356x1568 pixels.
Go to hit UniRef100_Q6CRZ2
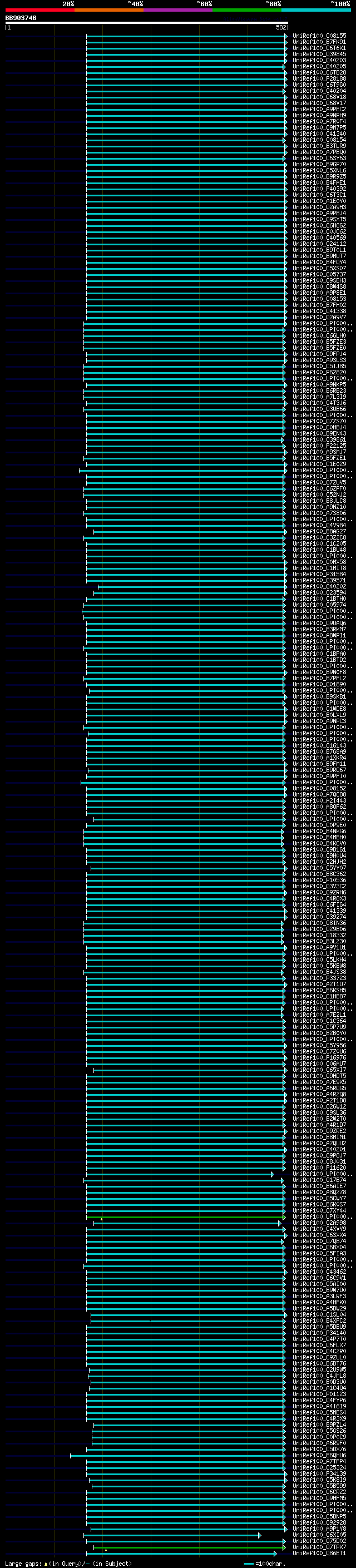(319, 1492)
